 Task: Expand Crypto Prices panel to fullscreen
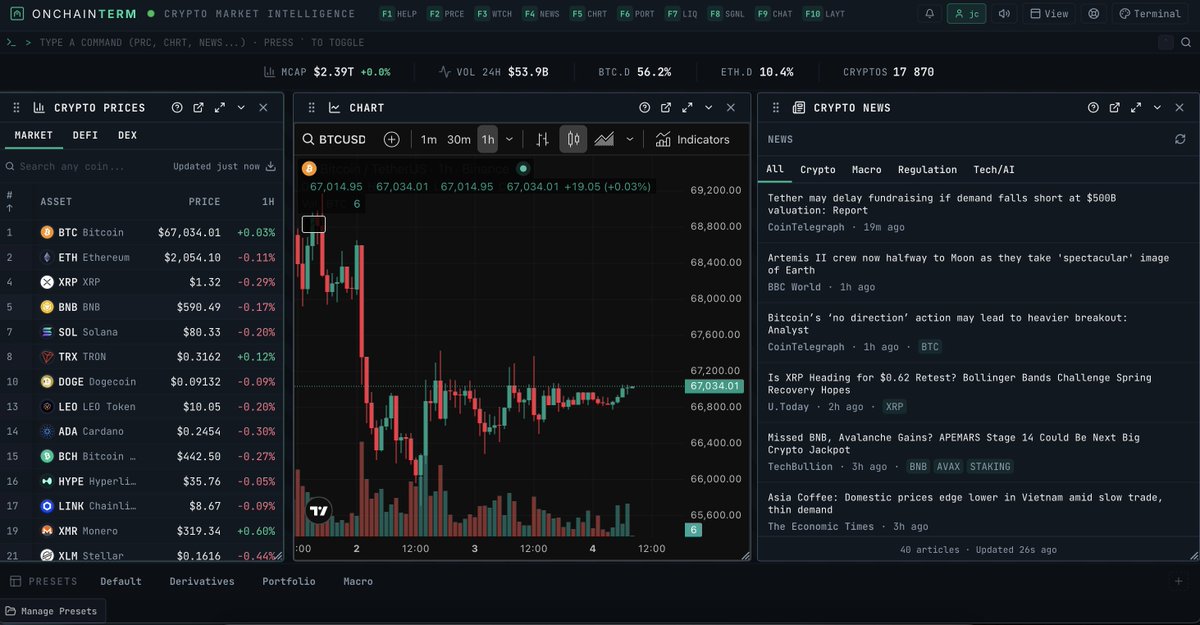pyautogui.click(x=220, y=107)
